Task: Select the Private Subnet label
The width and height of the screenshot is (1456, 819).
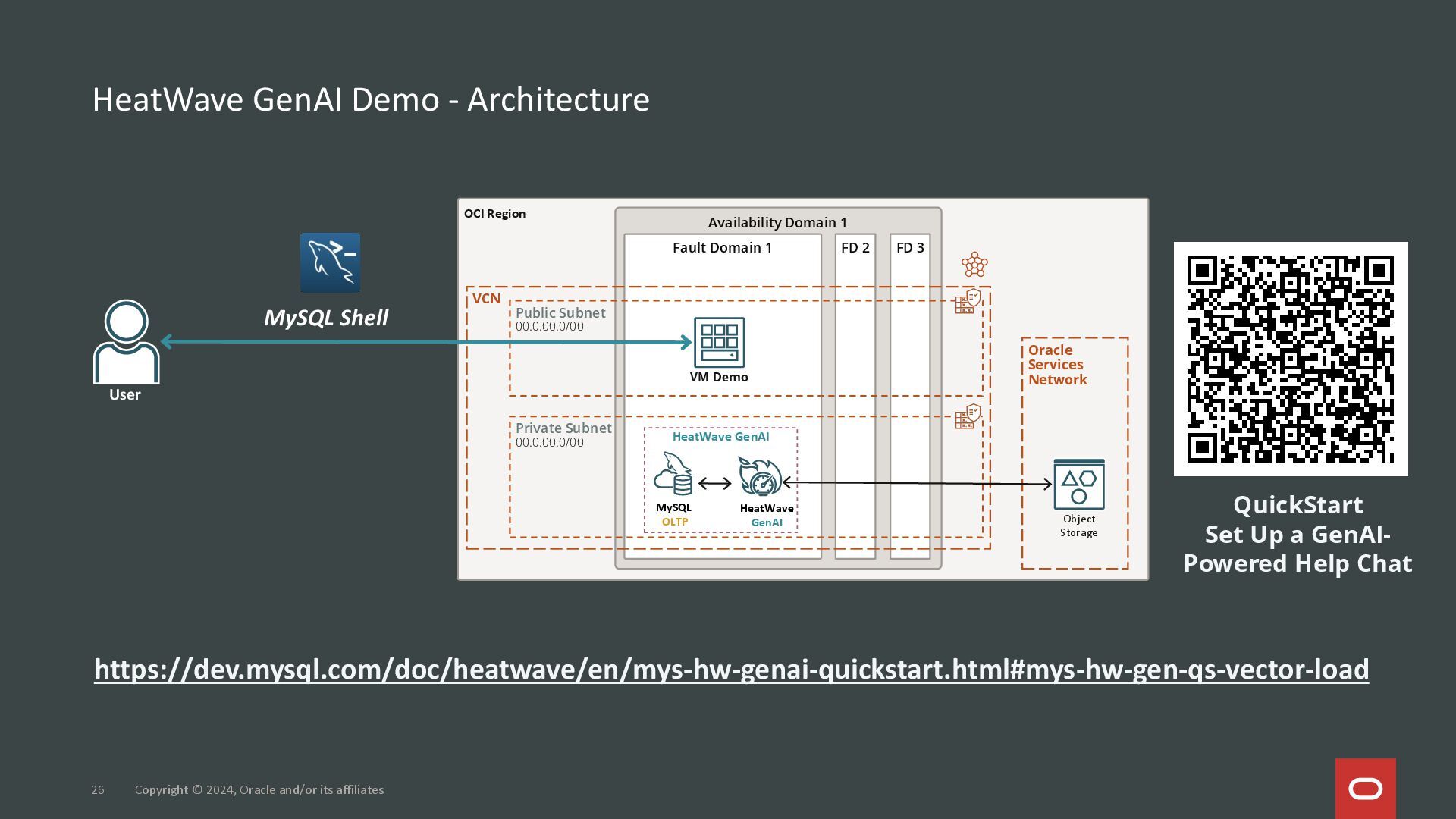Action: click(x=563, y=428)
